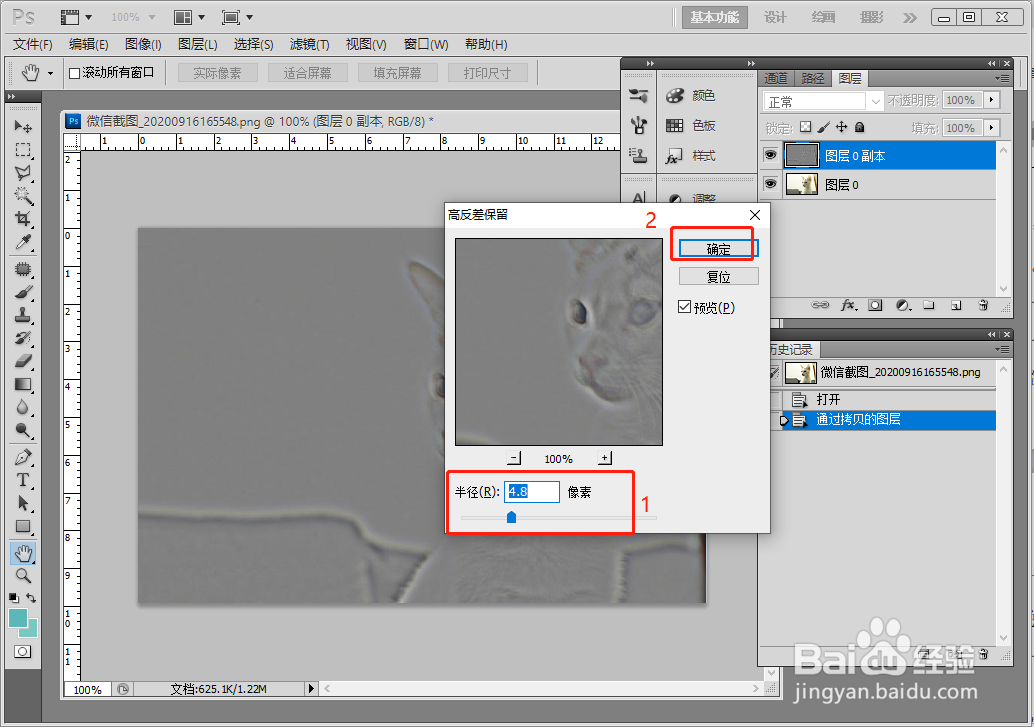Select the Crop tool
Viewport: 1034px width, 727px height.
coord(23,218)
